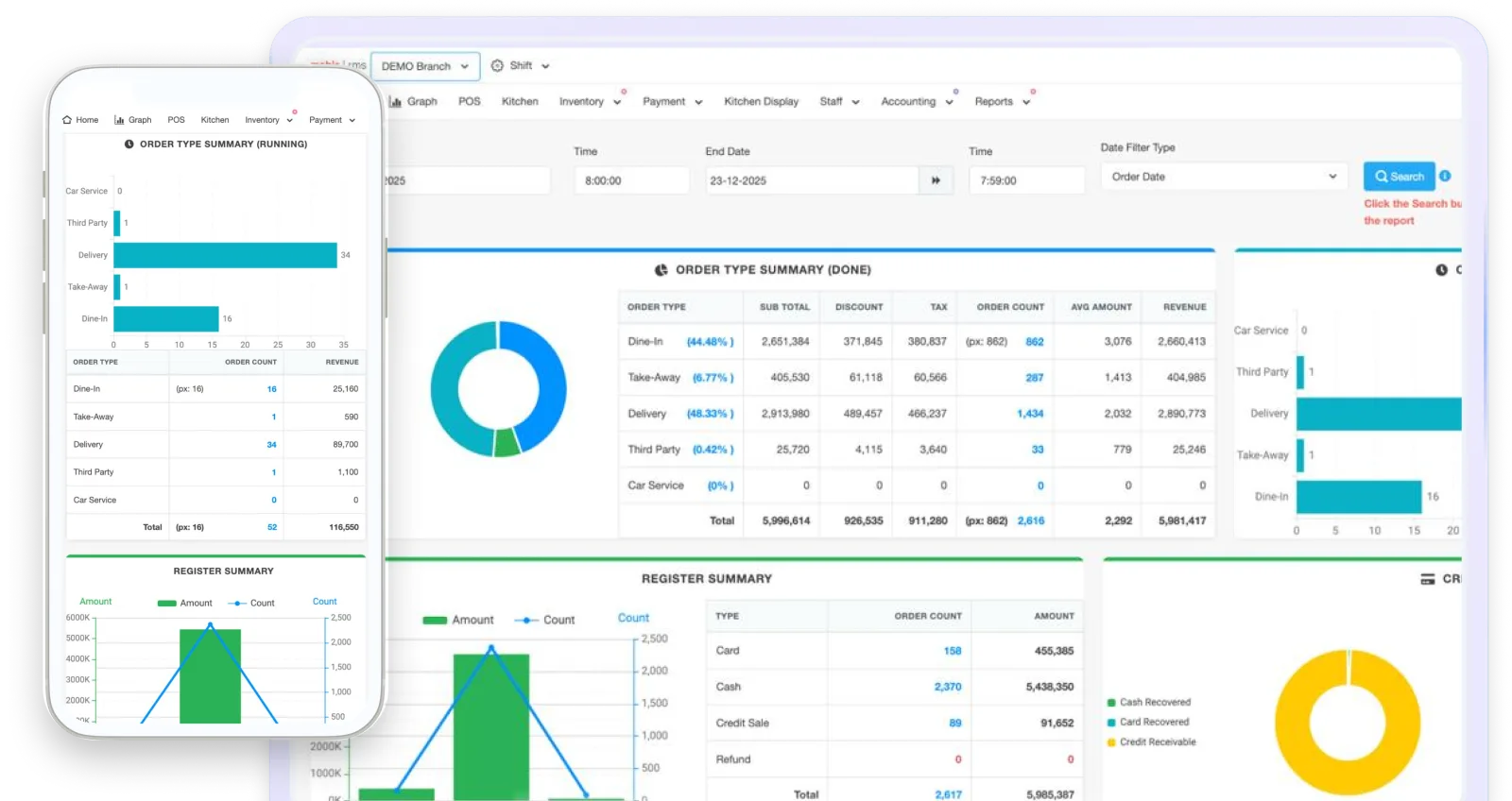Open Kitchen on the phone nav bar

[x=215, y=120]
